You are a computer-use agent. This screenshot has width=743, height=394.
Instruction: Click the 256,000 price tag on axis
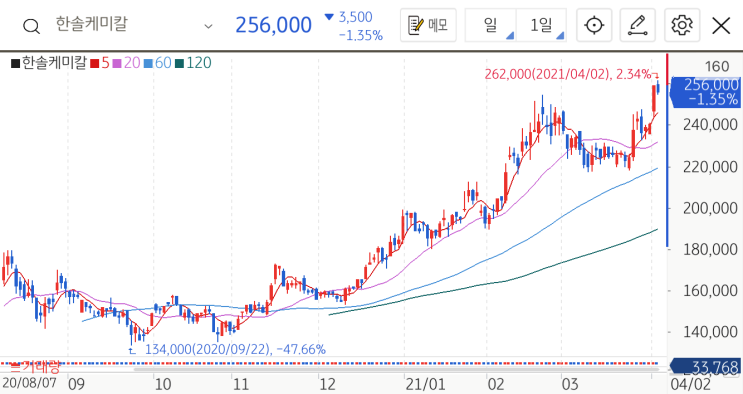[x=706, y=92]
